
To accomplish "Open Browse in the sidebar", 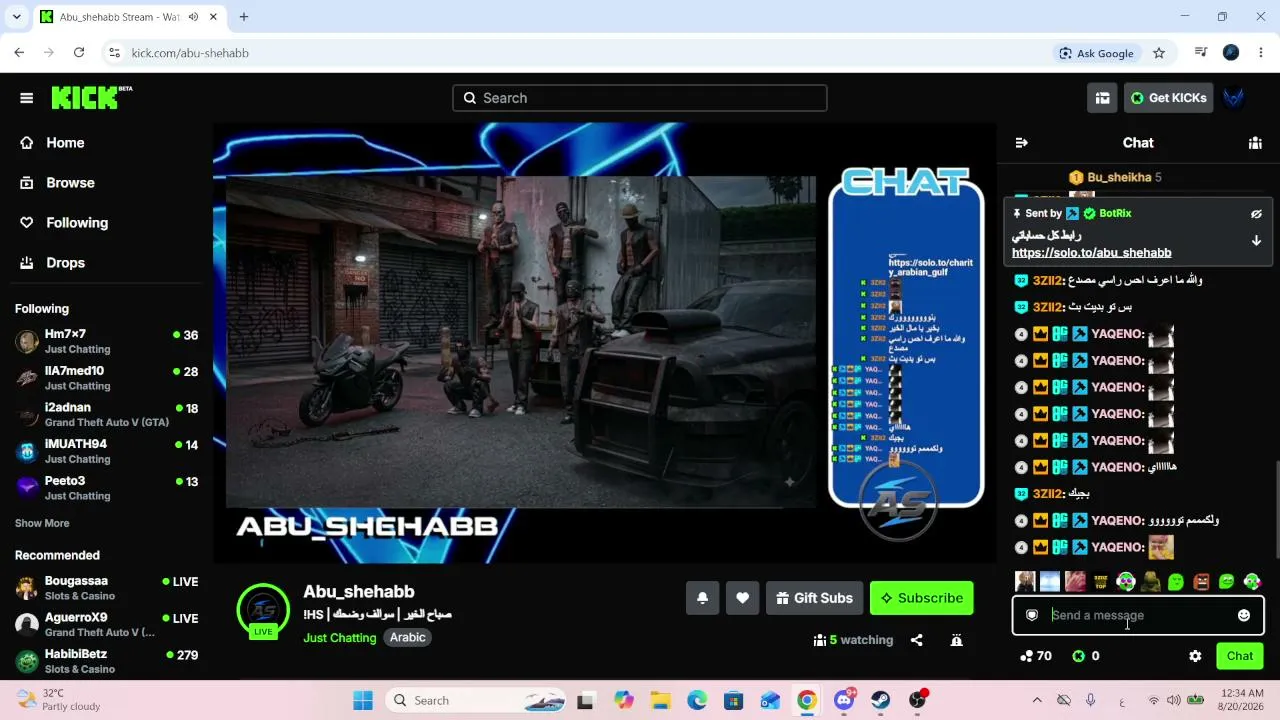I will point(70,183).
